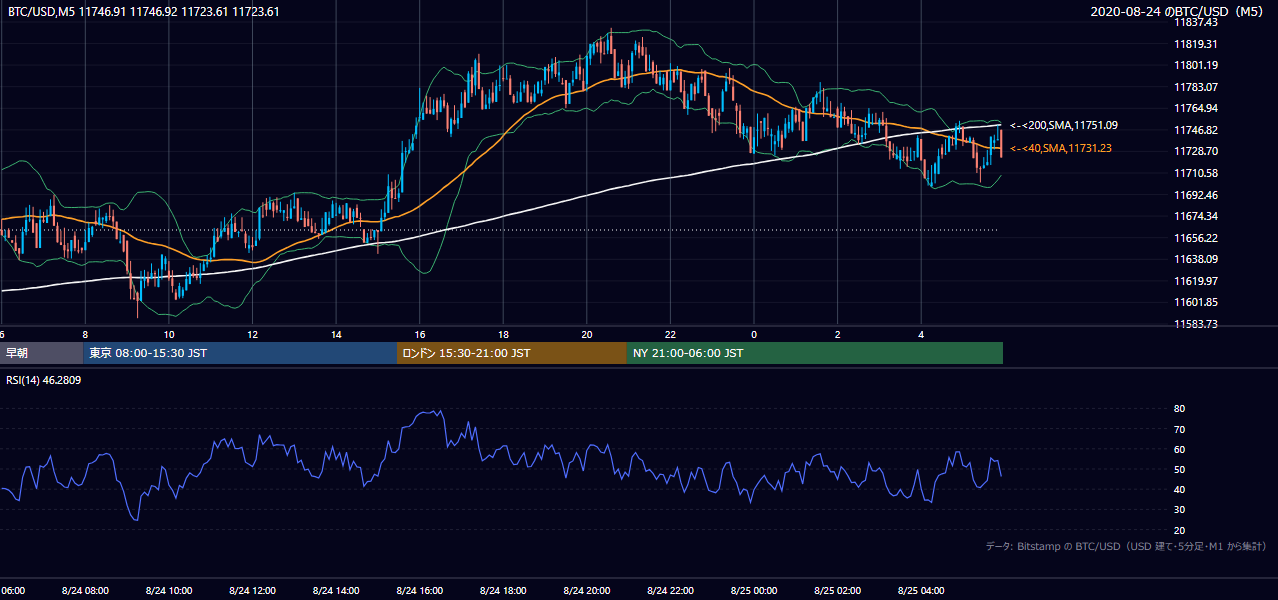Screen dimensions: 1278x600
Task: Click the RSI axis level 70
Action: [1179, 429]
